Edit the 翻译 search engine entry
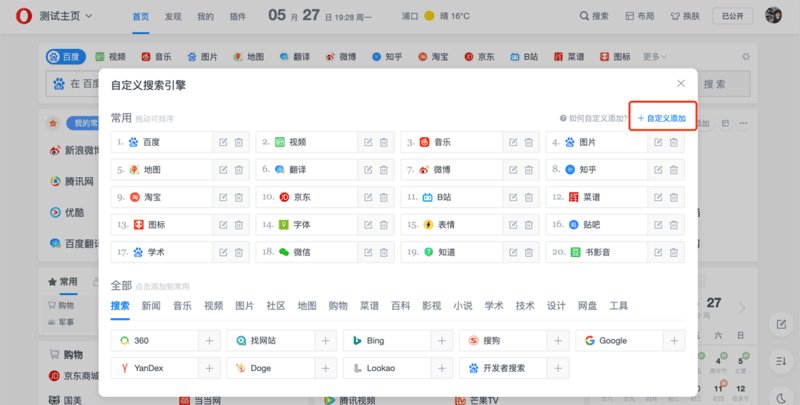This screenshot has width=800, height=405. (x=368, y=170)
